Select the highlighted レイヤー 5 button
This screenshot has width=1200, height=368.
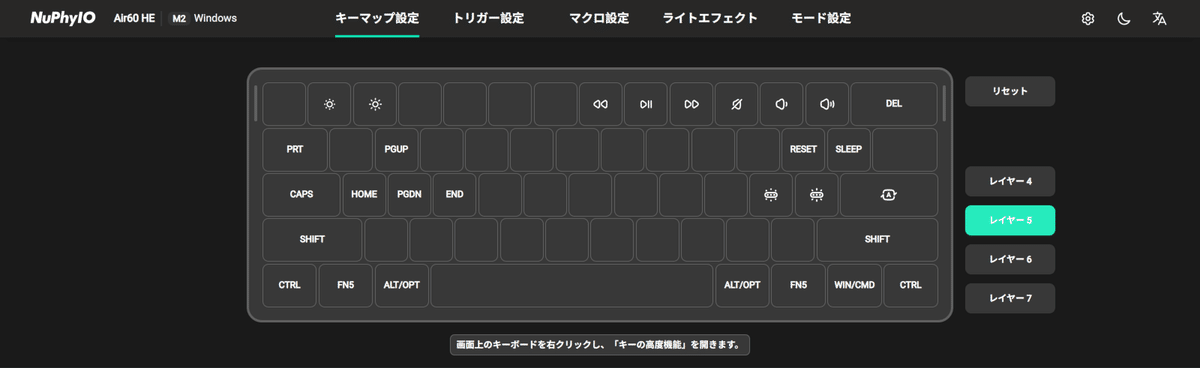(1010, 220)
